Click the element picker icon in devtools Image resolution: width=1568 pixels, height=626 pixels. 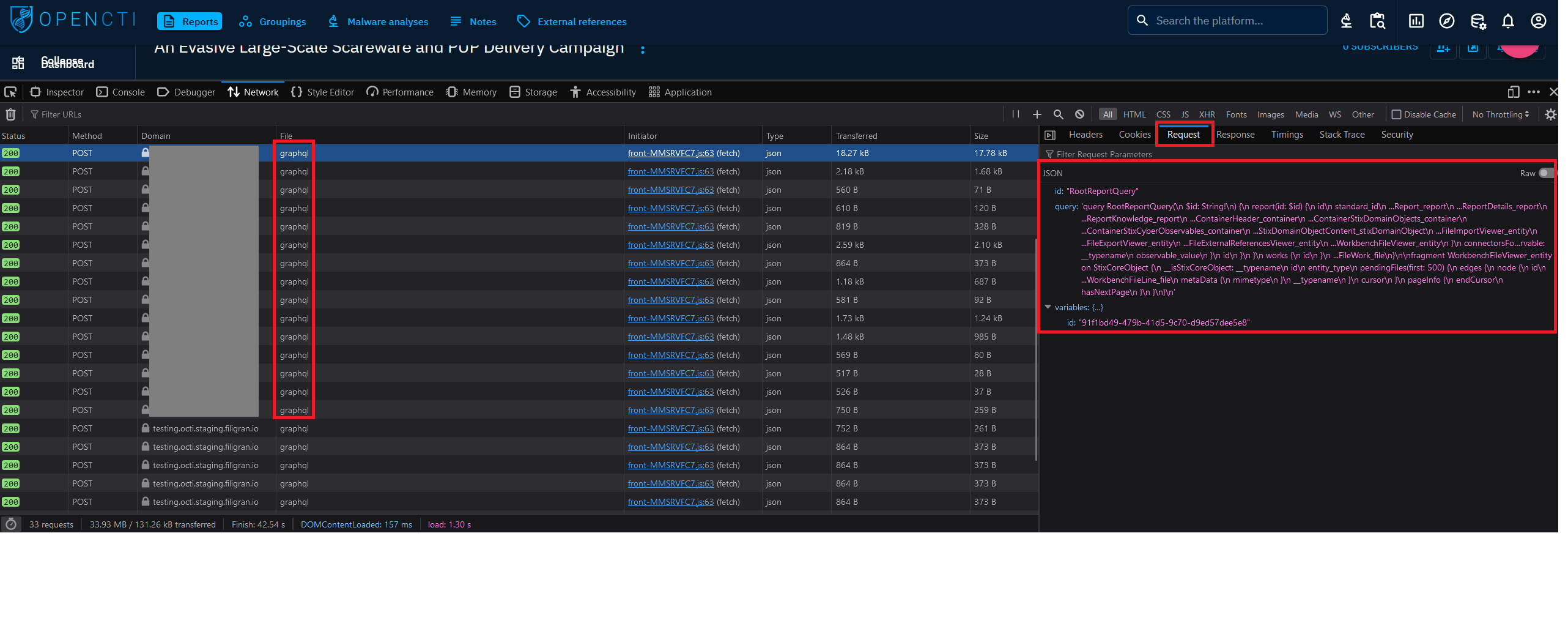pos(10,92)
